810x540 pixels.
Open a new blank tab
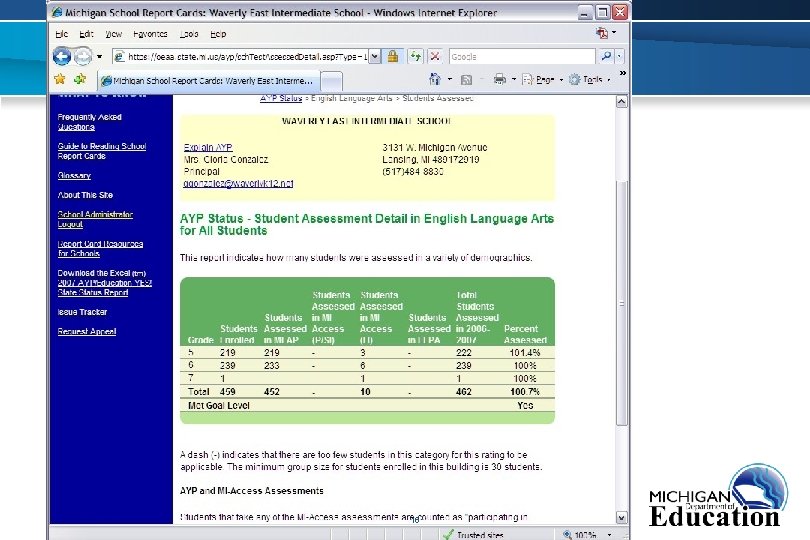pyautogui.click(x=331, y=81)
